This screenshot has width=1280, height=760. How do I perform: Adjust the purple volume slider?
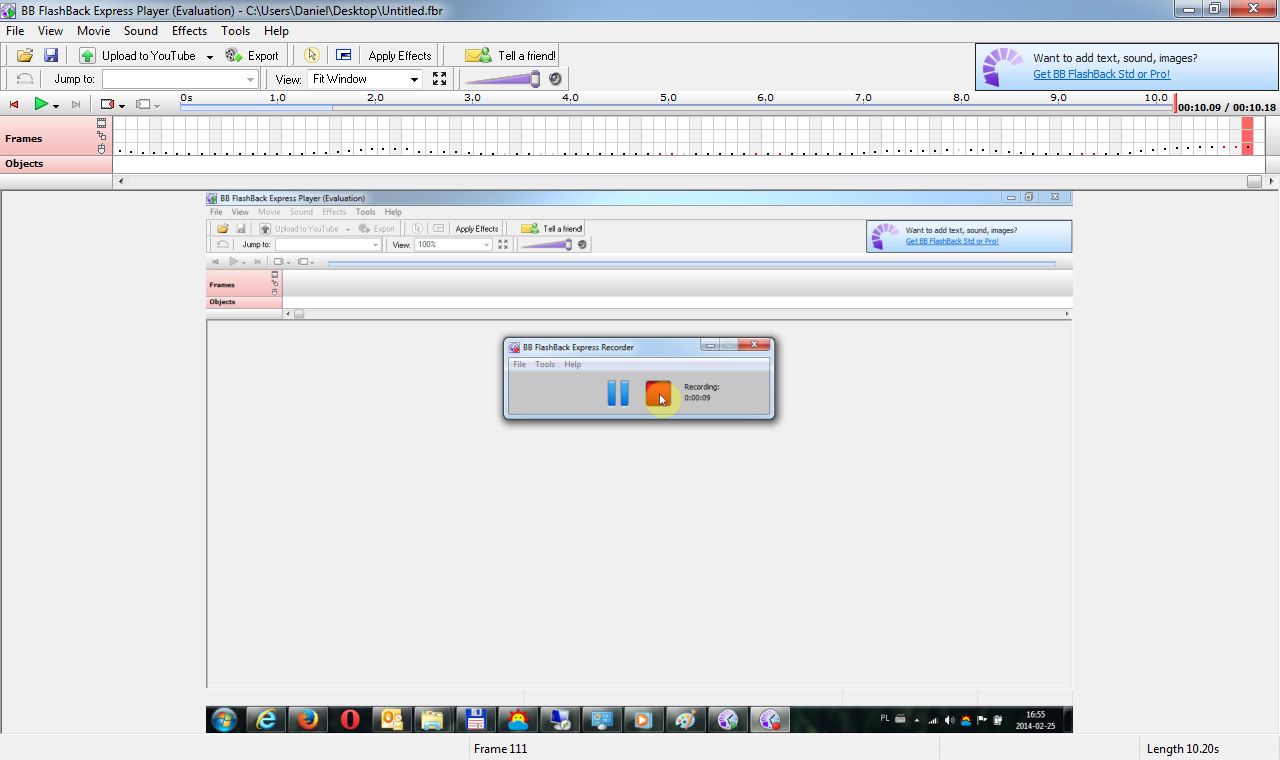(x=503, y=79)
